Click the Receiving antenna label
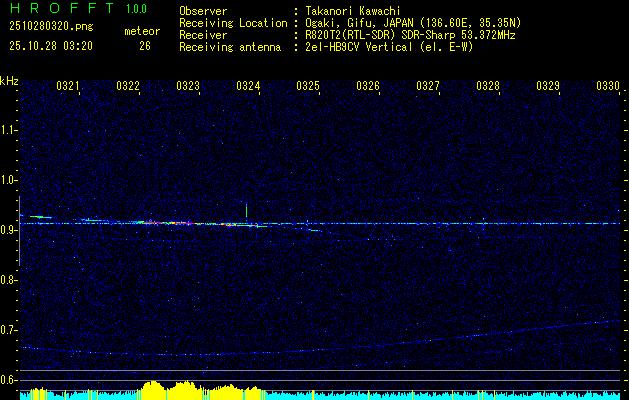629x400 pixels. coord(230,47)
